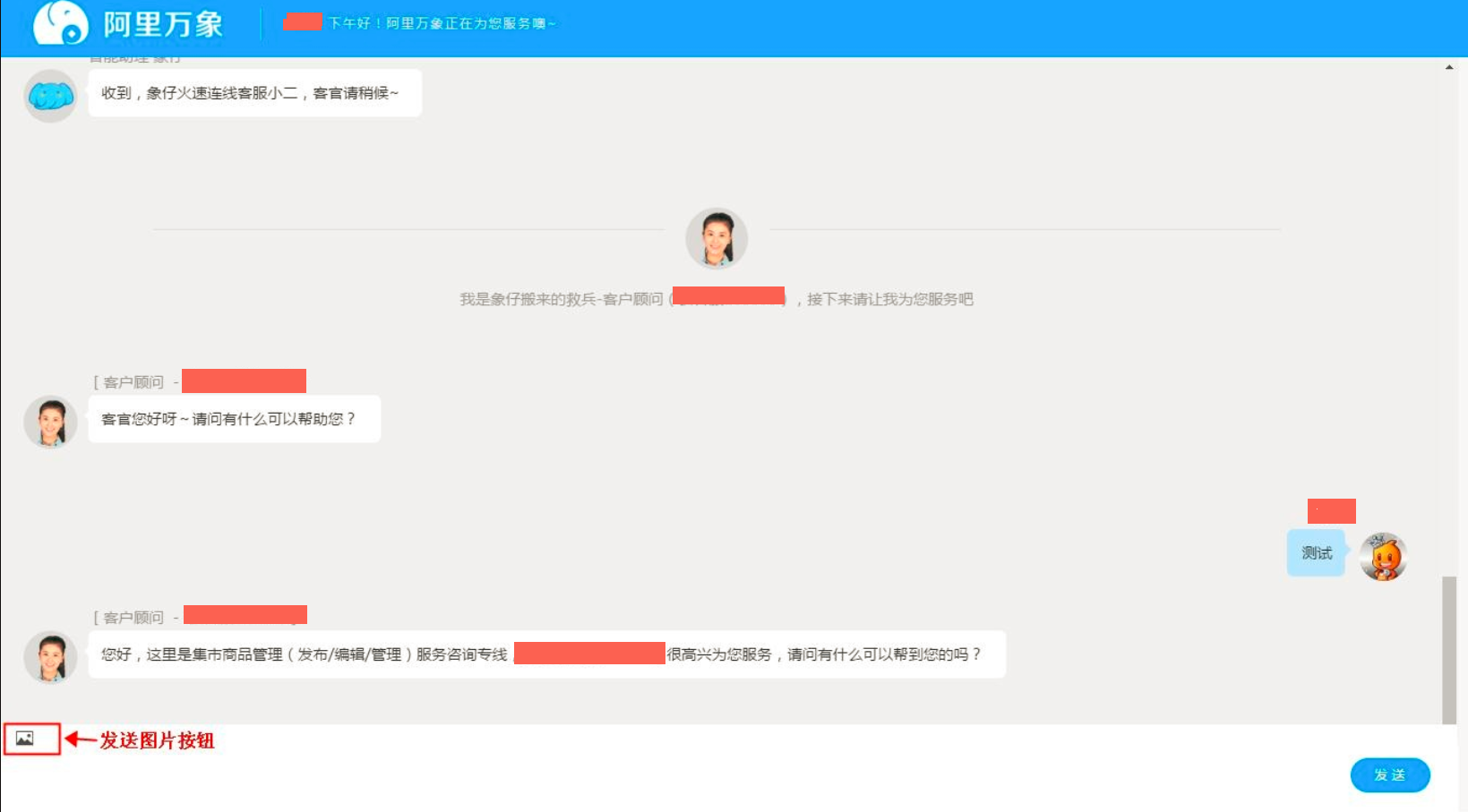Click the '客官您好呀~请问有什么可以帮助您' message bubble
Viewport: 1468px width, 812px height.
[x=234, y=419]
